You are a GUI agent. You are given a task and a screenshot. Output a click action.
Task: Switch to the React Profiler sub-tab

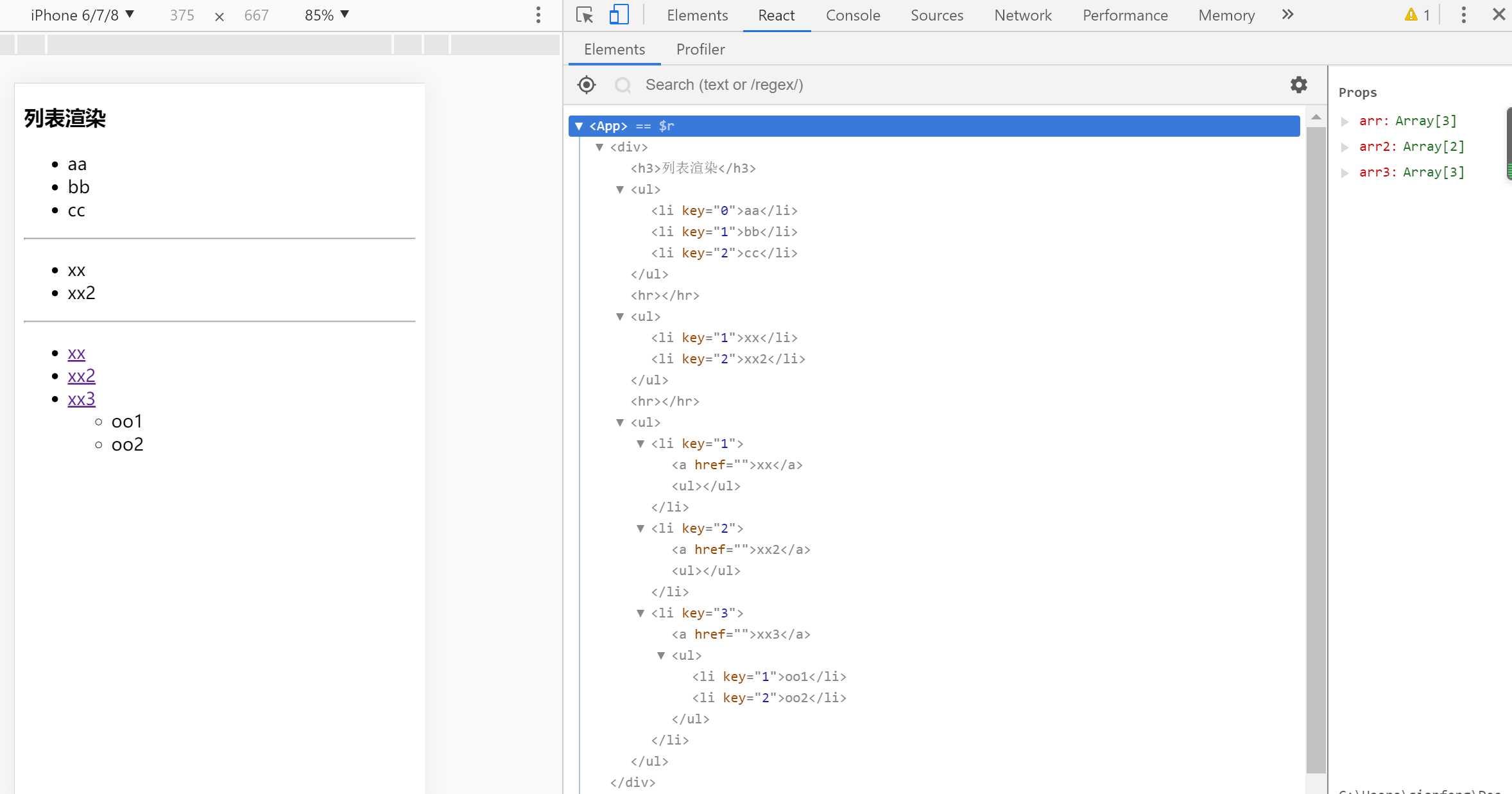[700, 49]
